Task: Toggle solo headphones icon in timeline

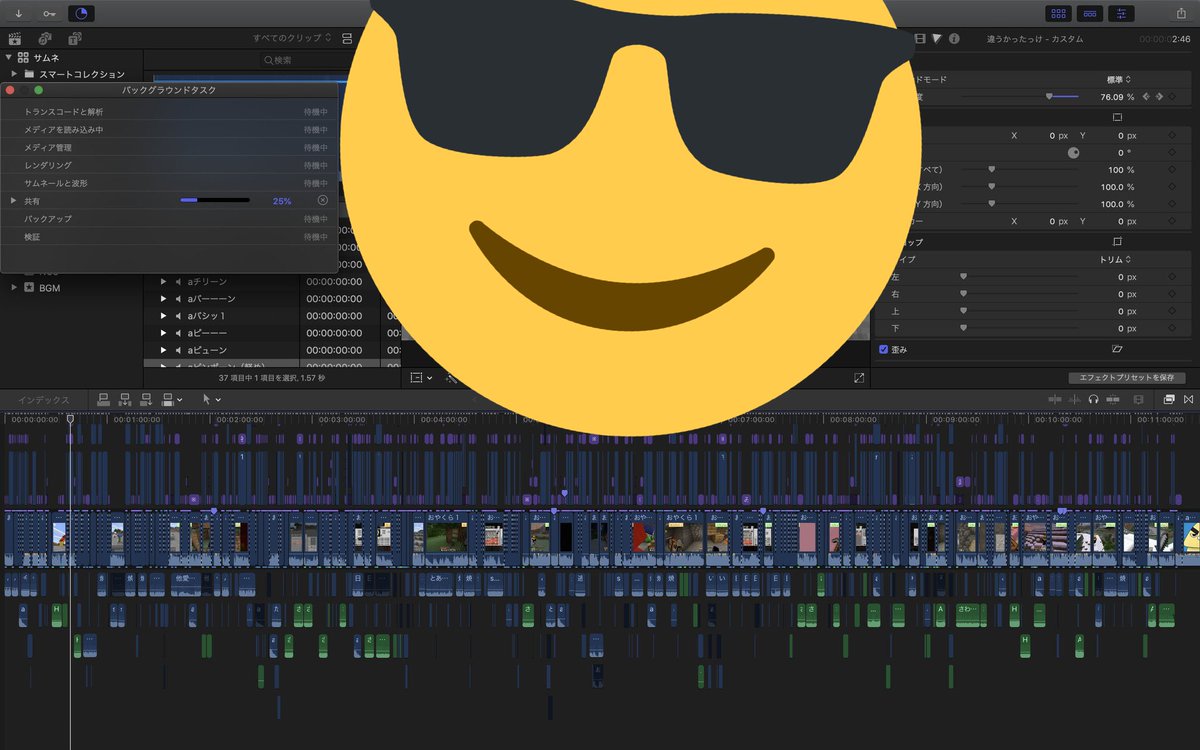Action: (x=1094, y=399)
